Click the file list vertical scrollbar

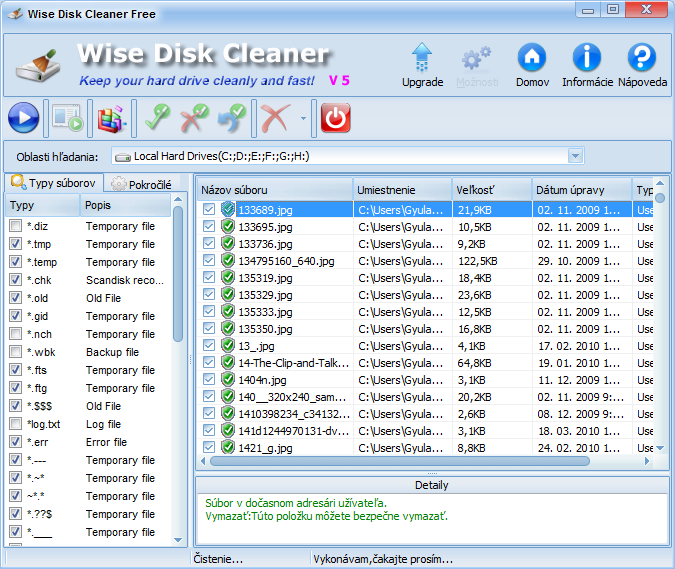(x=659, y=320)
